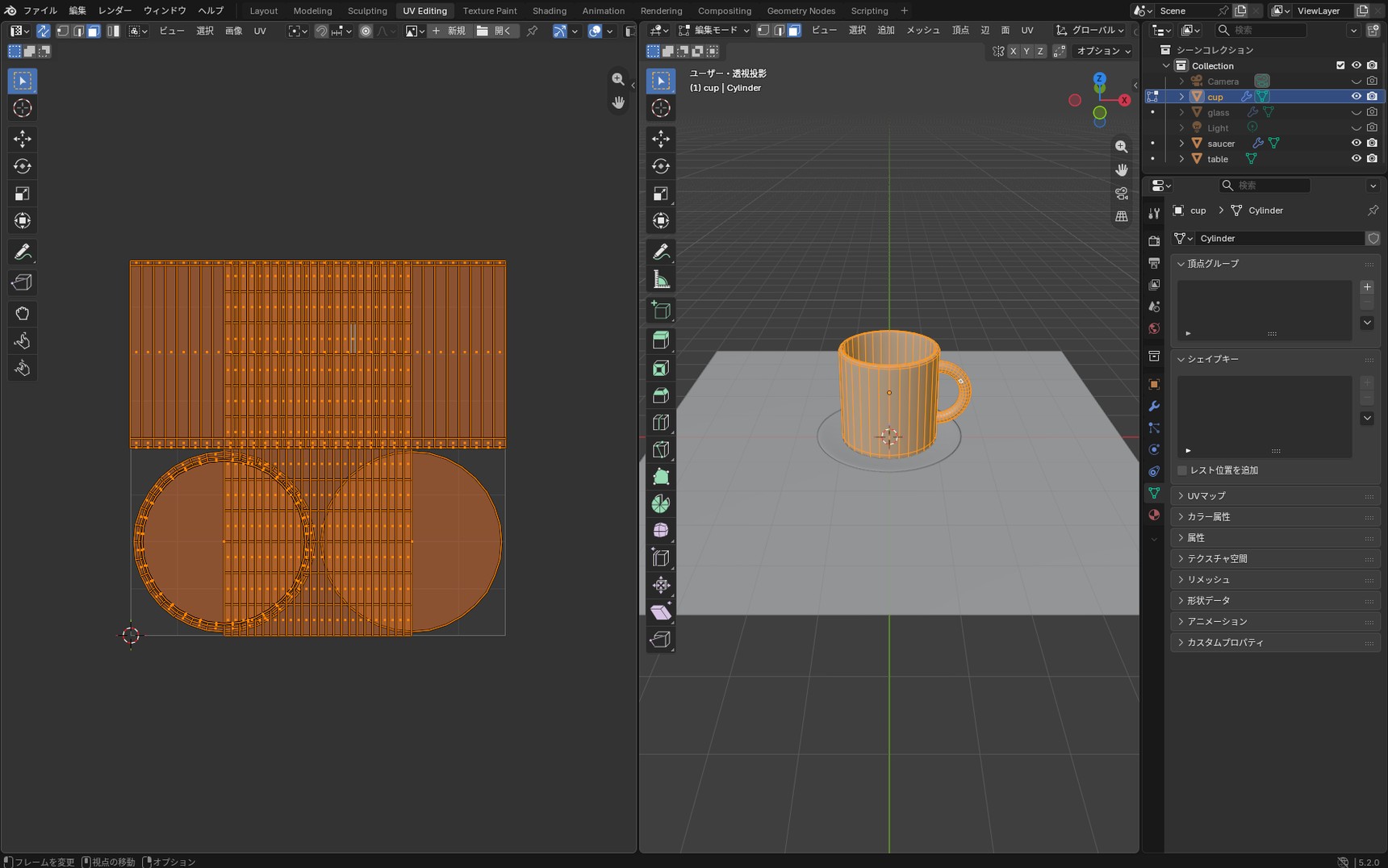Click the Cylinder mesh name field

1281,238
